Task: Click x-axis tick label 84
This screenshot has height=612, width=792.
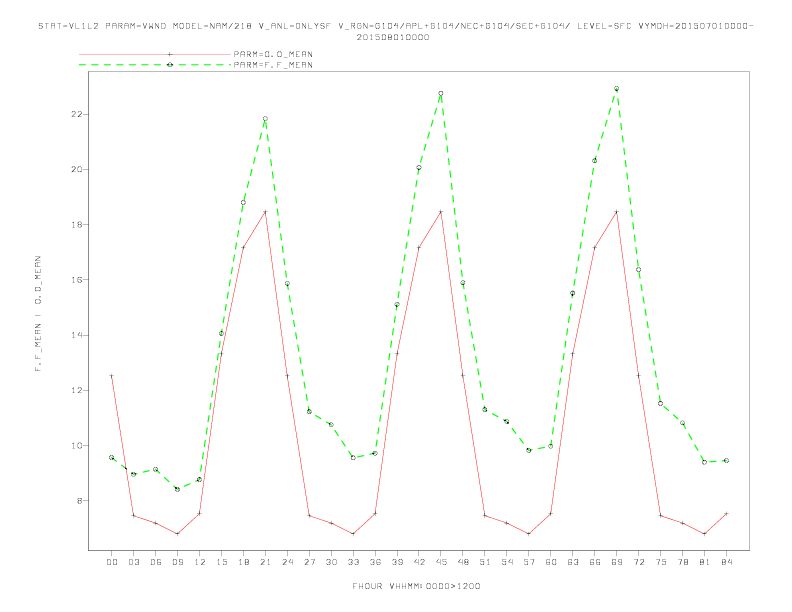Action: pyautogui.click(x=726, y=562)
